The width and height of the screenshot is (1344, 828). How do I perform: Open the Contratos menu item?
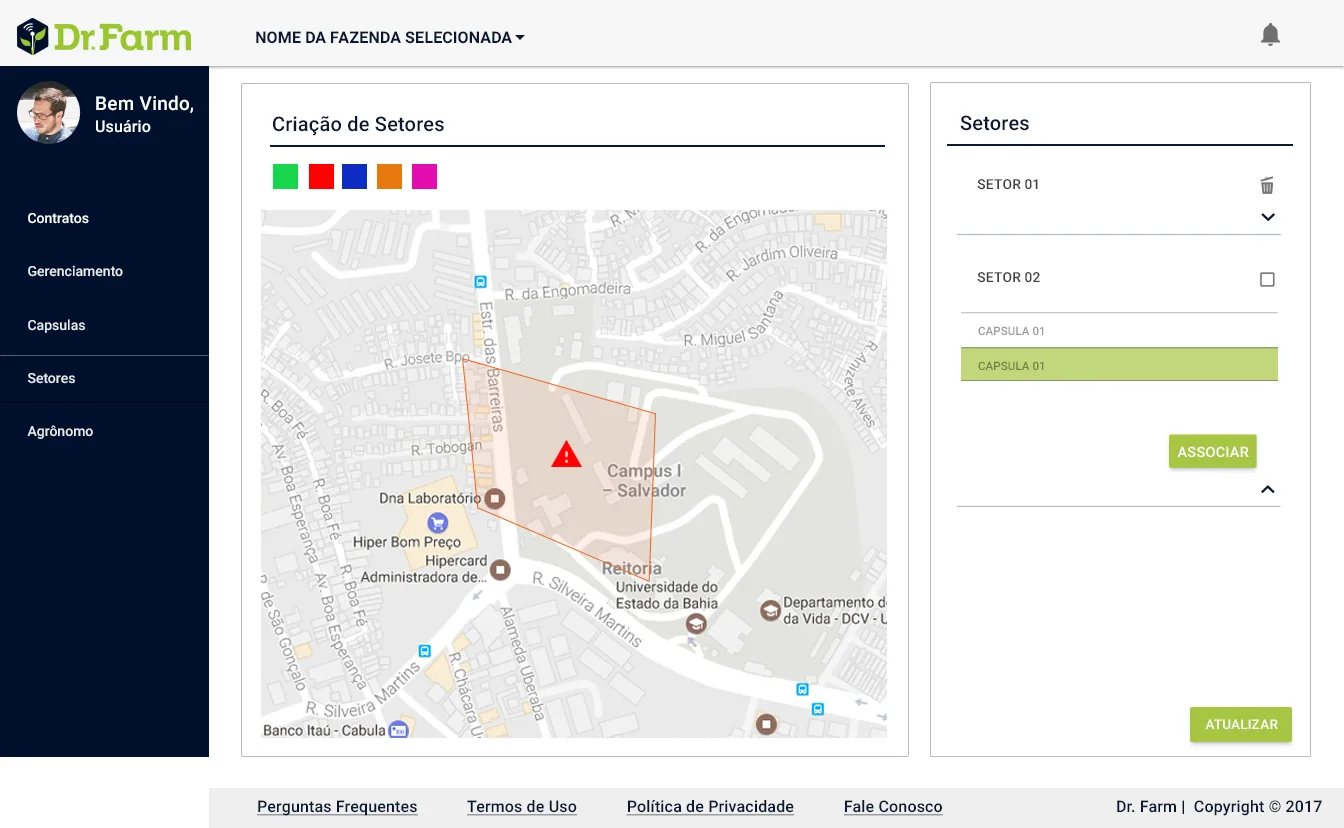(58, 218)
